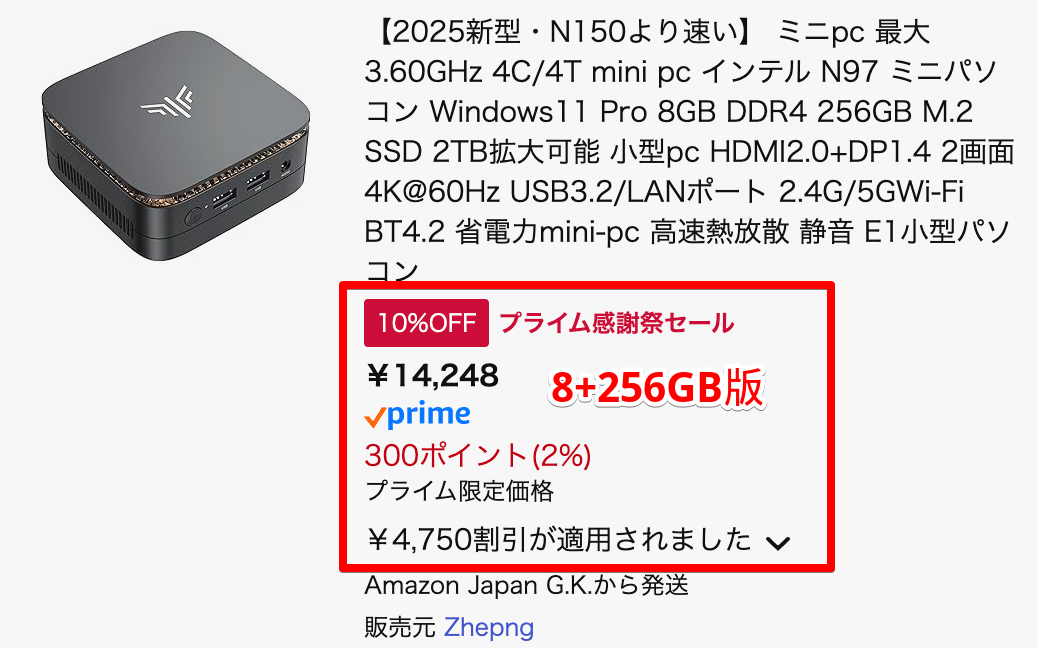The image size is (1038, 648).
Task: Click the left USB port in product image
Action: (x=224, y=199)
